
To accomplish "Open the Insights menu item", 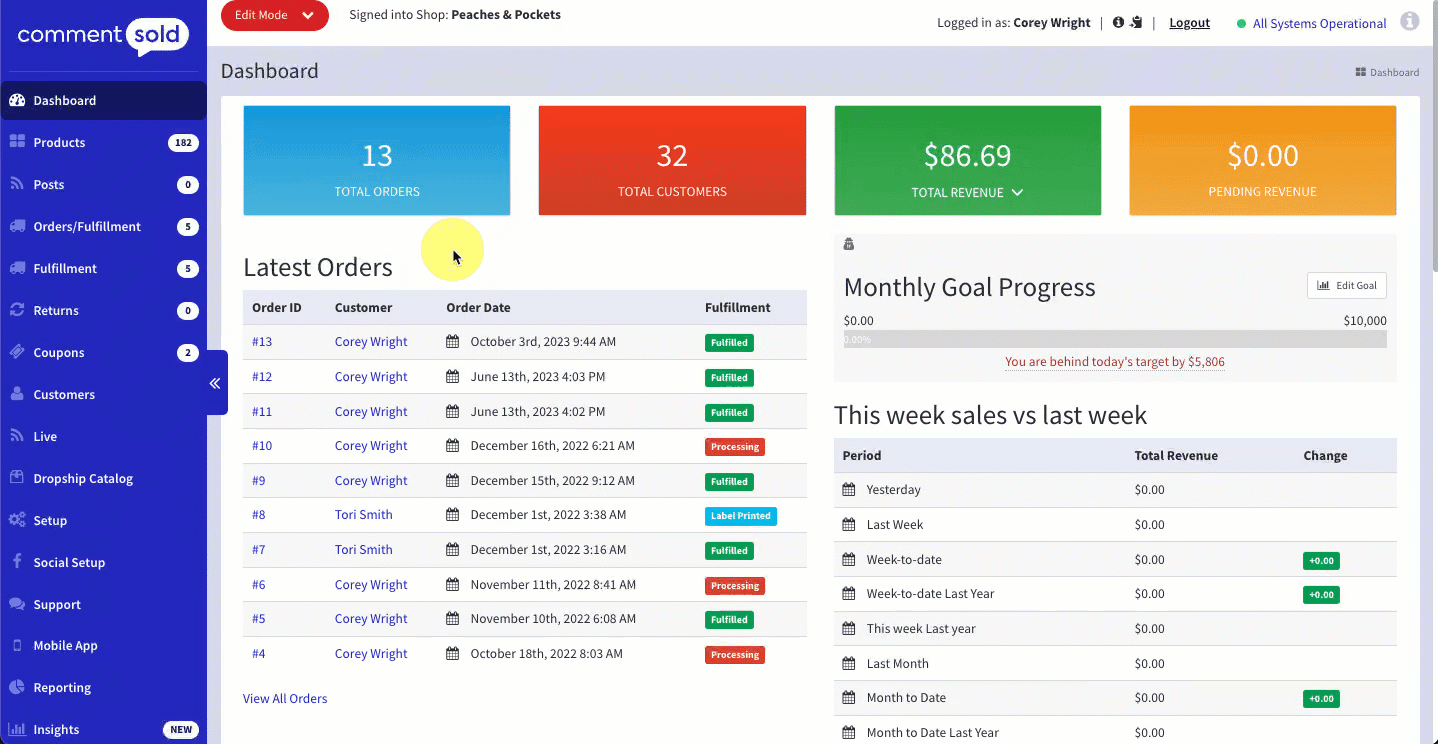I will (56, 729).
